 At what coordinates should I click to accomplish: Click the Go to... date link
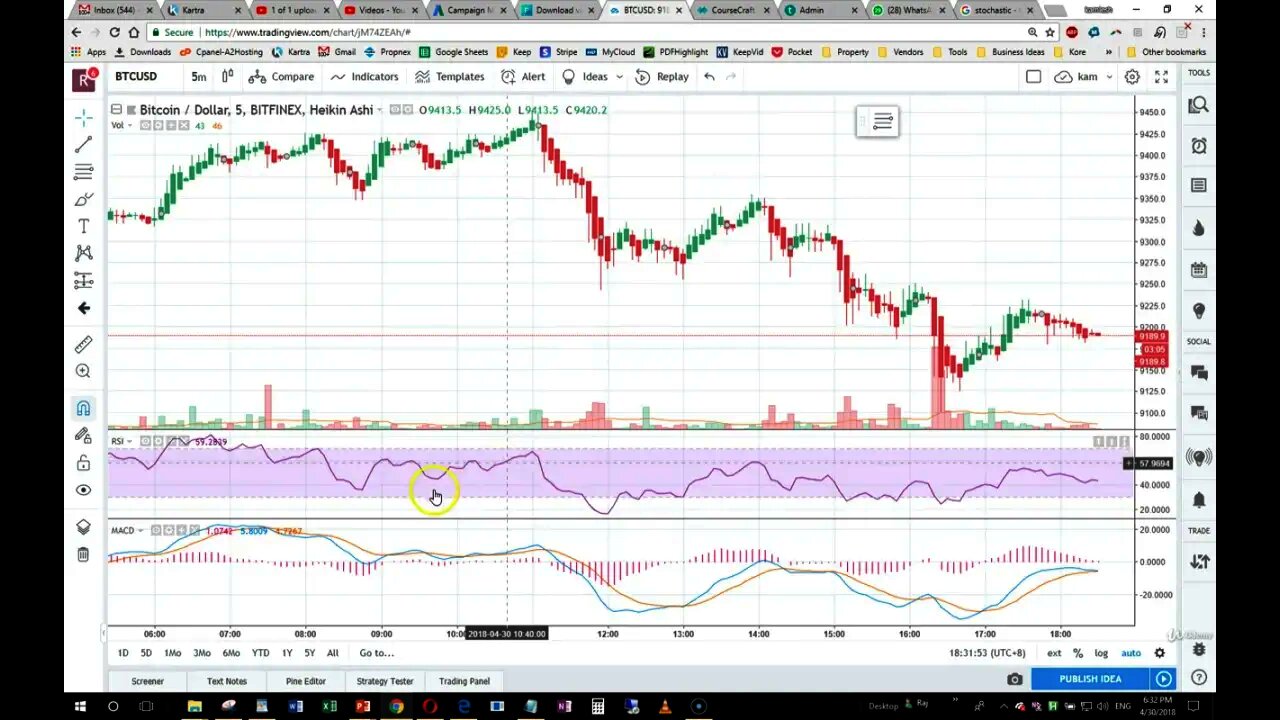376,653
